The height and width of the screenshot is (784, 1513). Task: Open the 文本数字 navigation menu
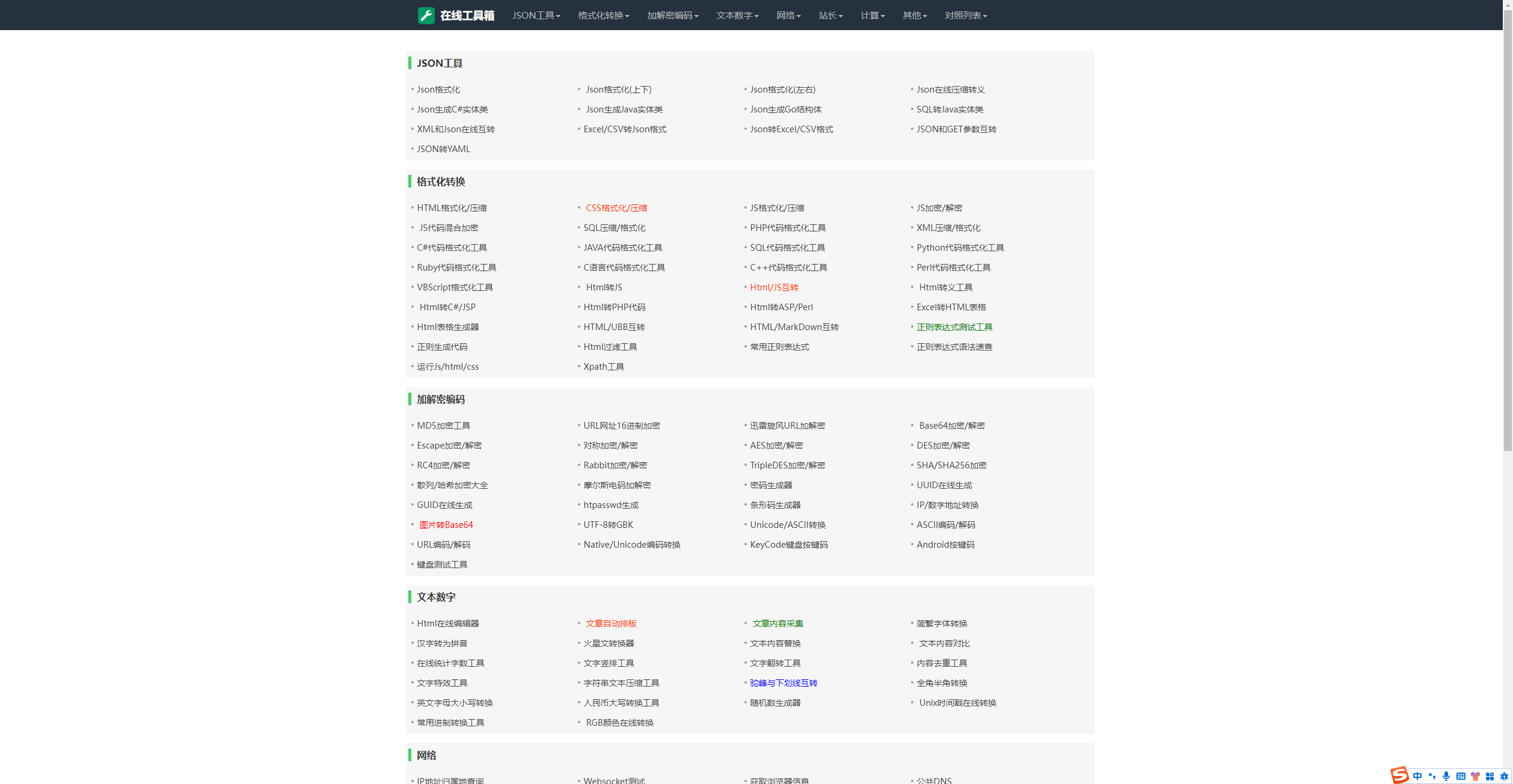pos(737,16)
